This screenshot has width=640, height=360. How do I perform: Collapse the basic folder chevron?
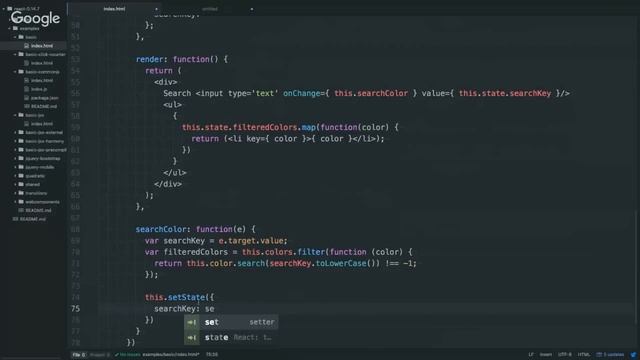(15, 37)
